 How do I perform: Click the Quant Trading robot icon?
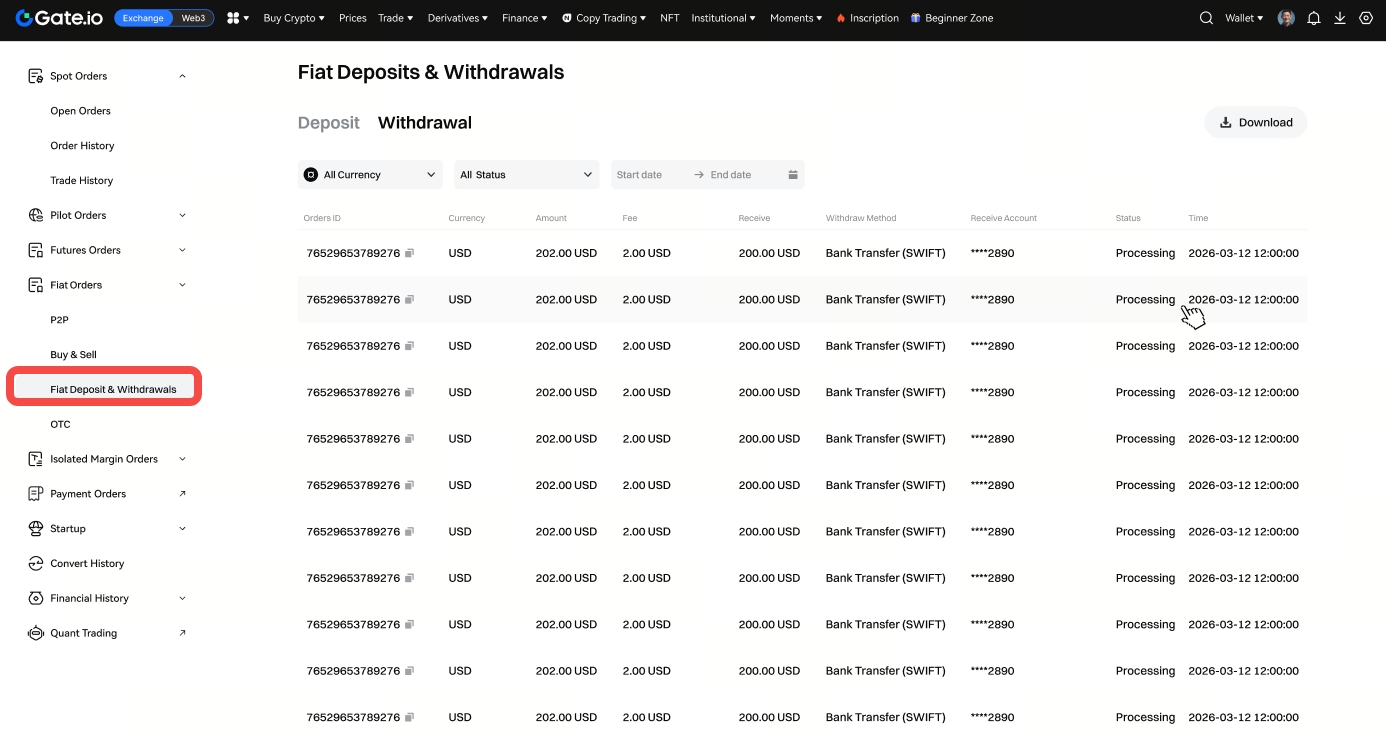pos(35,633)
